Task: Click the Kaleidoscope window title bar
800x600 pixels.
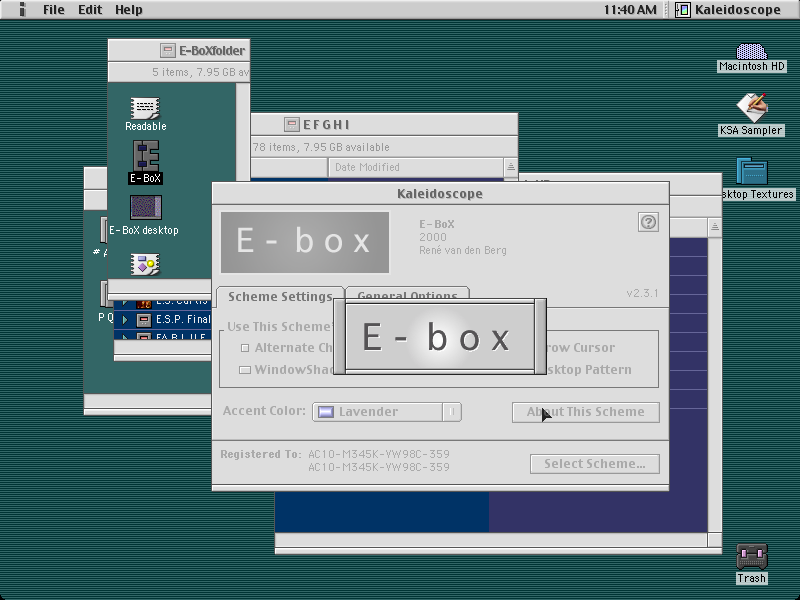Action: click(440, 194)
